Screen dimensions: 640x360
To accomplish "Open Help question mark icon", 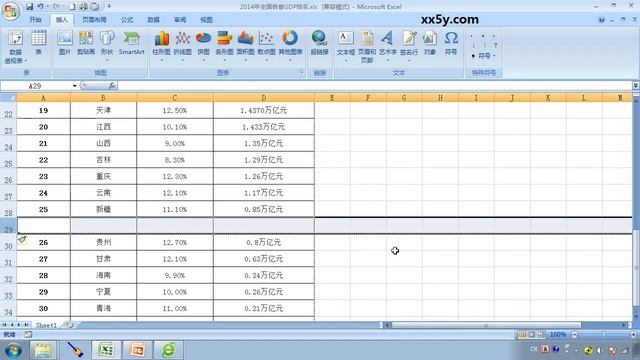I will 602,20.
